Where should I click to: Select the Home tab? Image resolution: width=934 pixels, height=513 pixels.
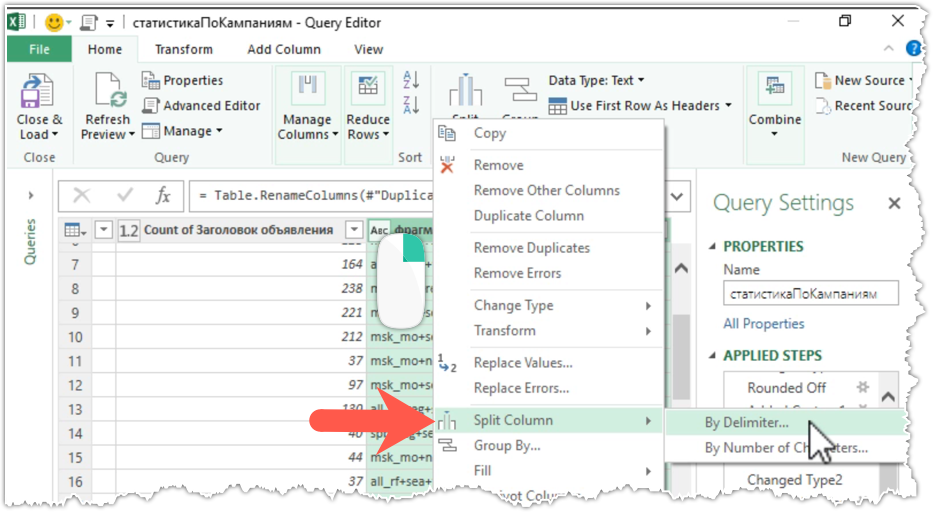105,49
